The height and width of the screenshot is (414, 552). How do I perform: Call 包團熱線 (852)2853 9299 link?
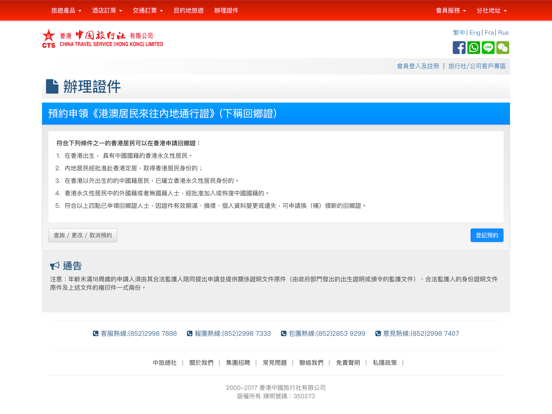pos(327,333)
